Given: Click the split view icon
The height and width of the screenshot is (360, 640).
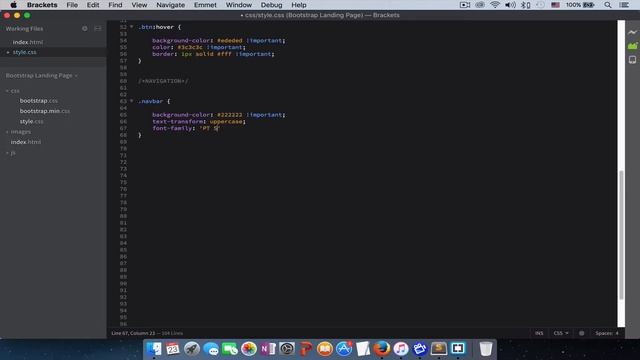Looking at the screenshot, I should 98,29.
